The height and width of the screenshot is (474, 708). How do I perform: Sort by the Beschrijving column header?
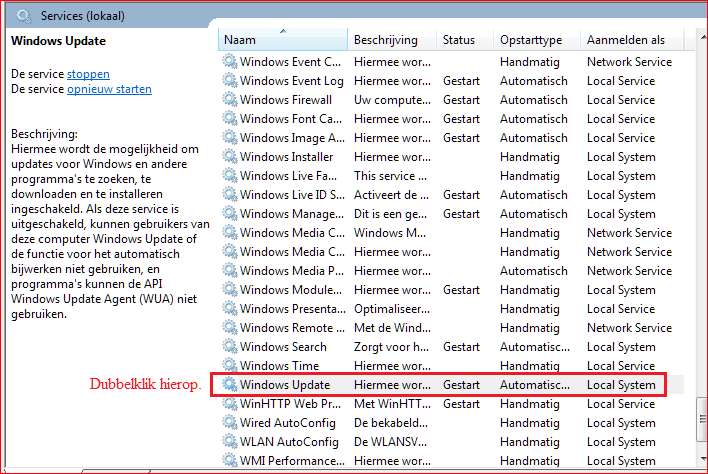[390, 39]
